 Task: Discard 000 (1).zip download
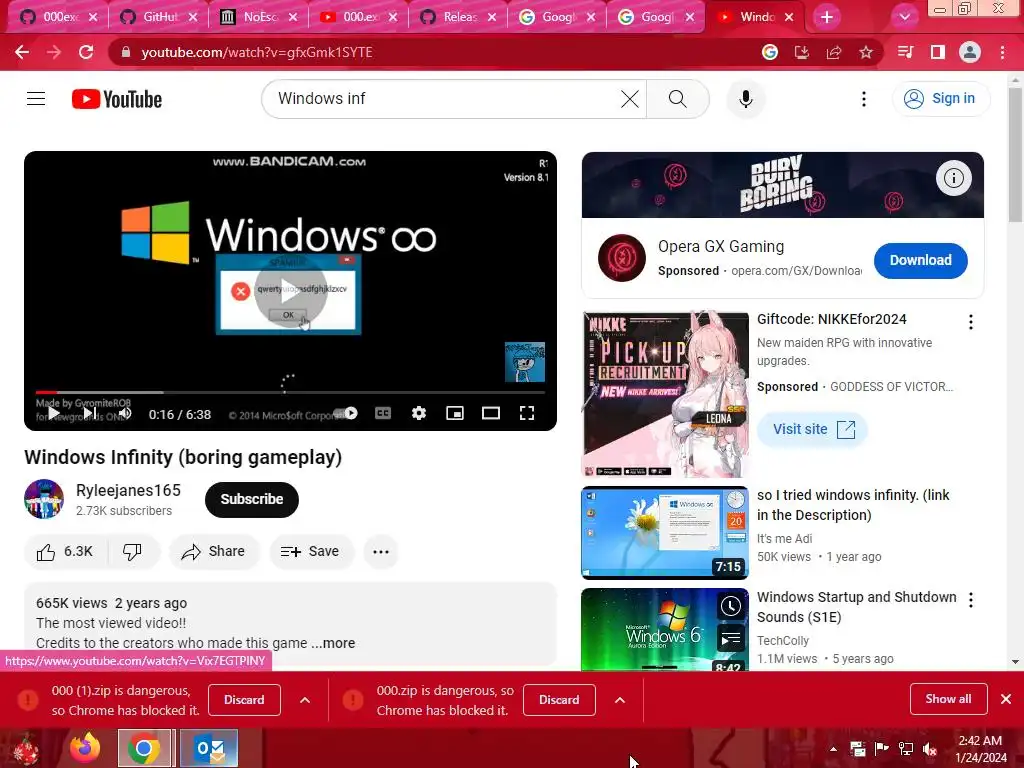[x=244, y=700]
